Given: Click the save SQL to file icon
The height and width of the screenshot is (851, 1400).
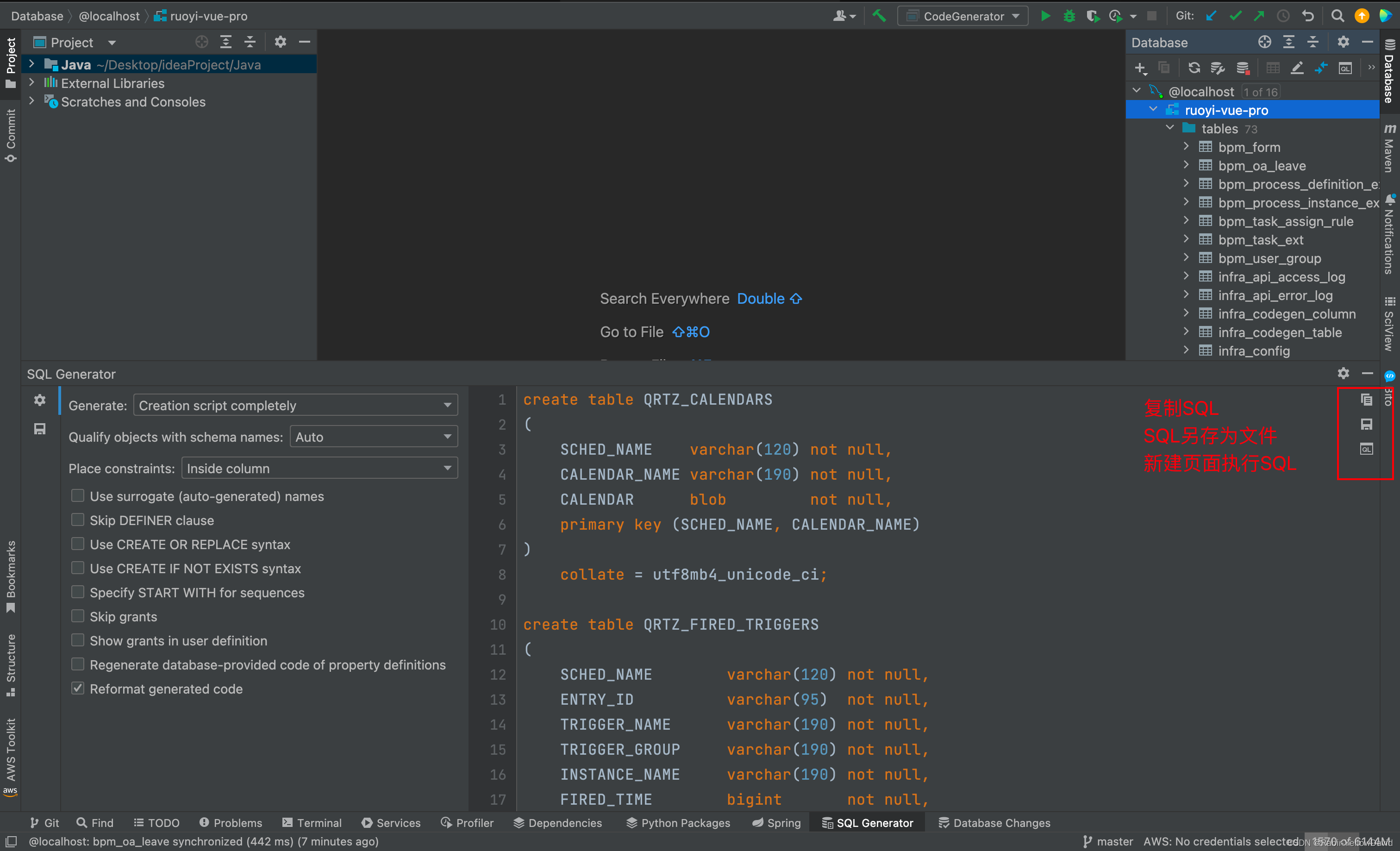Looking at the screenshot, I should point(1366,425).
